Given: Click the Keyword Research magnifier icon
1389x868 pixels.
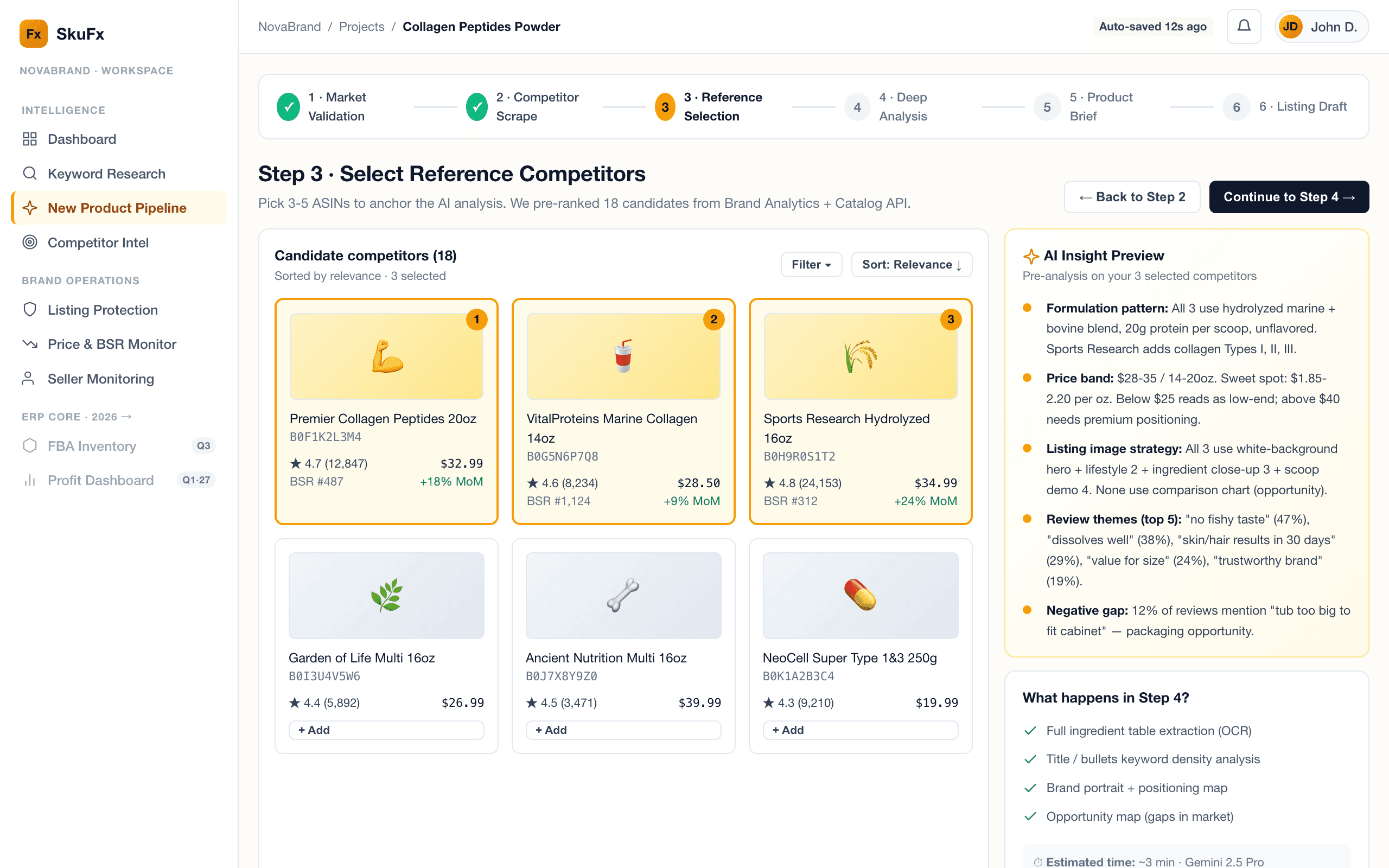Looking at the screenshot, I should click(30, 174).
